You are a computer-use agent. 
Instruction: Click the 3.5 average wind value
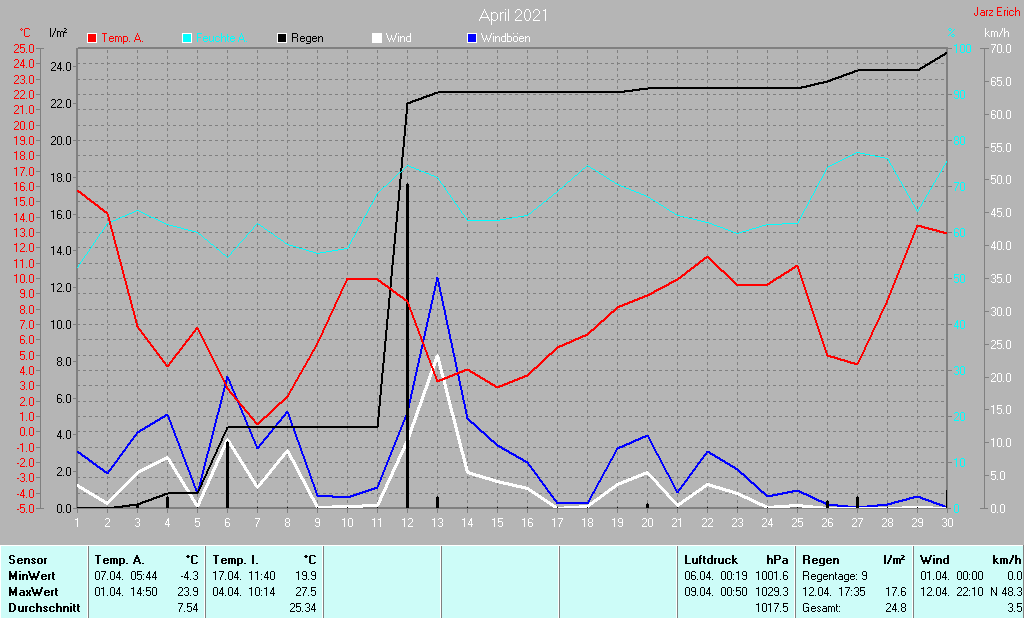pyautogui.click(x=1015, y=608)
